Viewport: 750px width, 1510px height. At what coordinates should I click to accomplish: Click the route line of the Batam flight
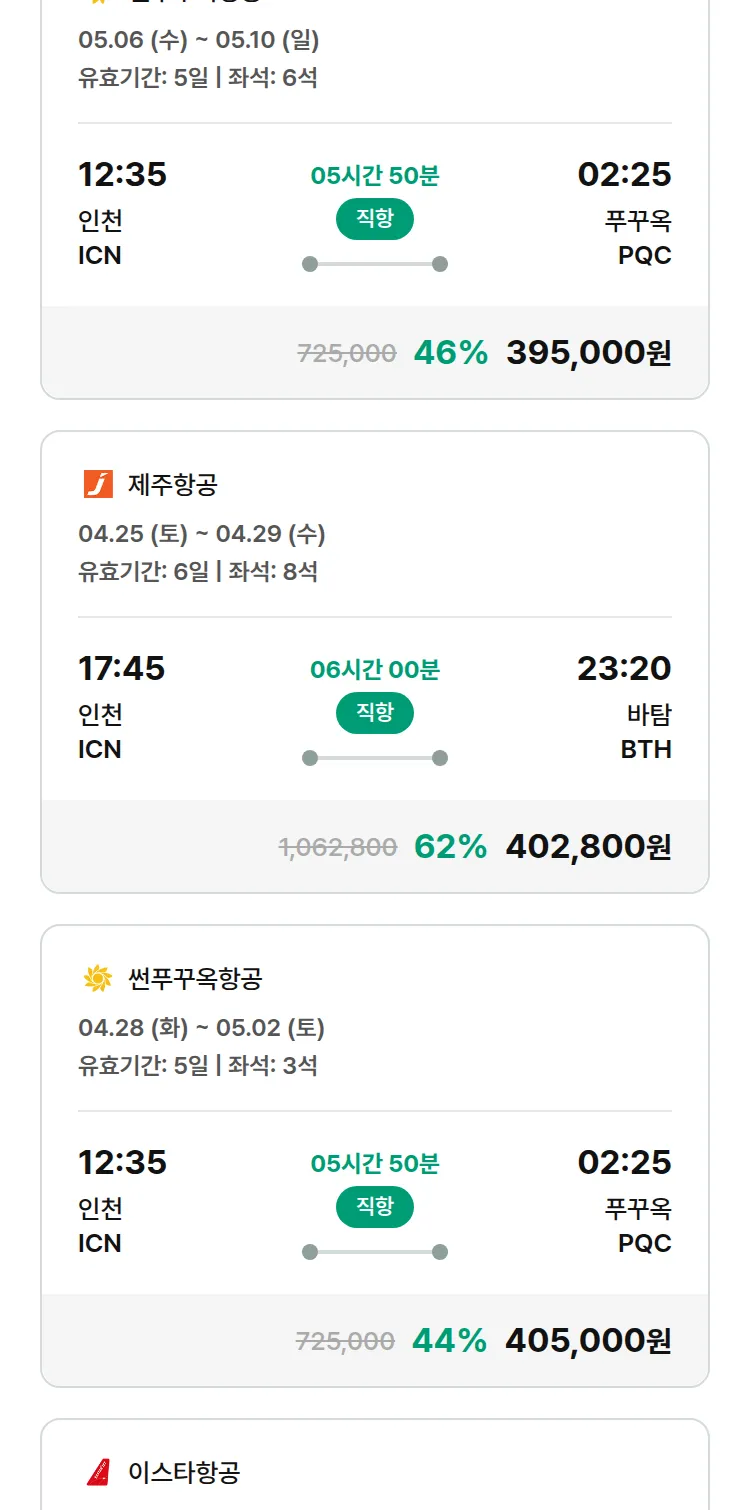375,758
